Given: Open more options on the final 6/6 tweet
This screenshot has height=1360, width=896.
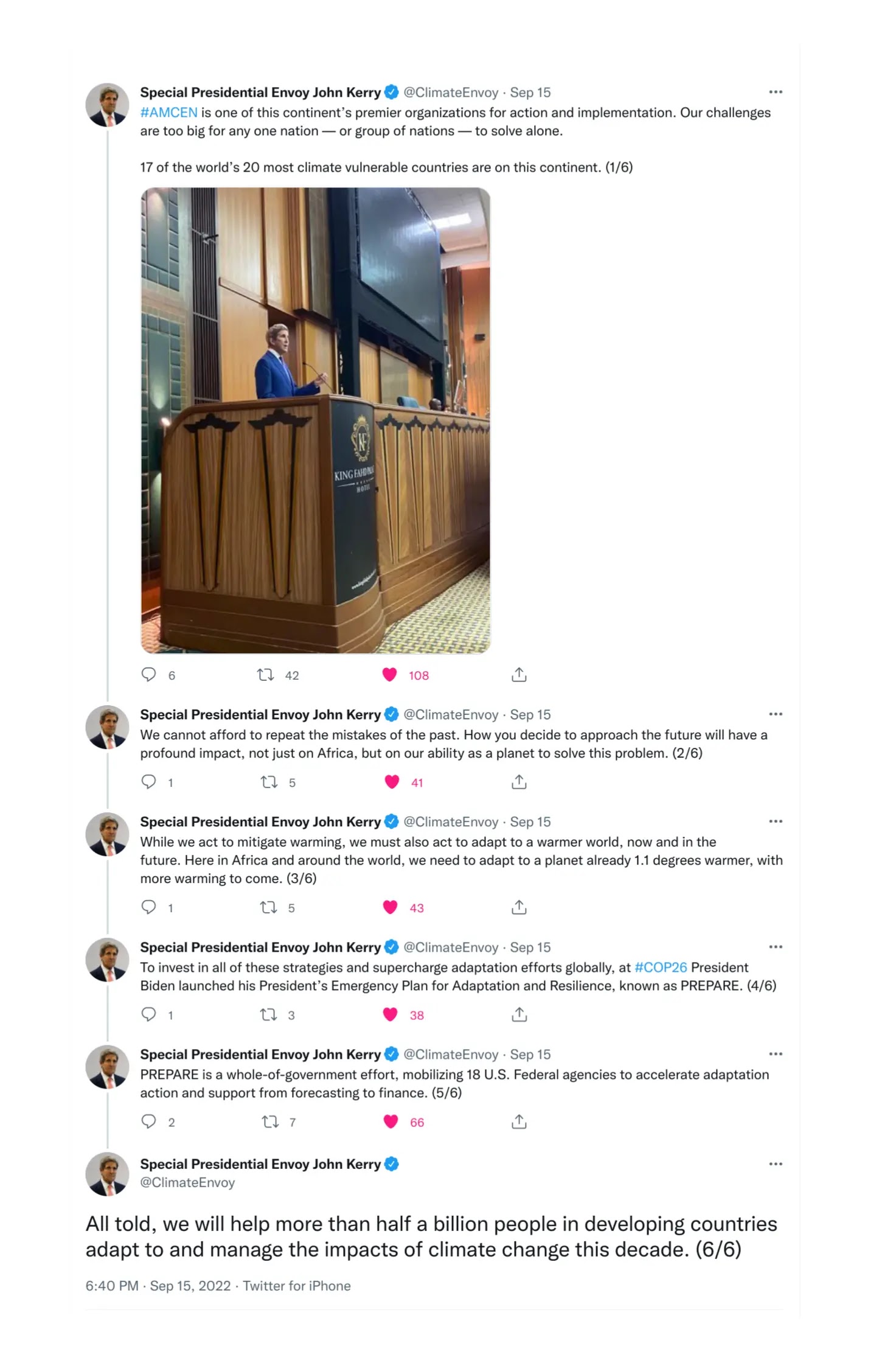Looking at the screenshot, I should [776, 1164].
